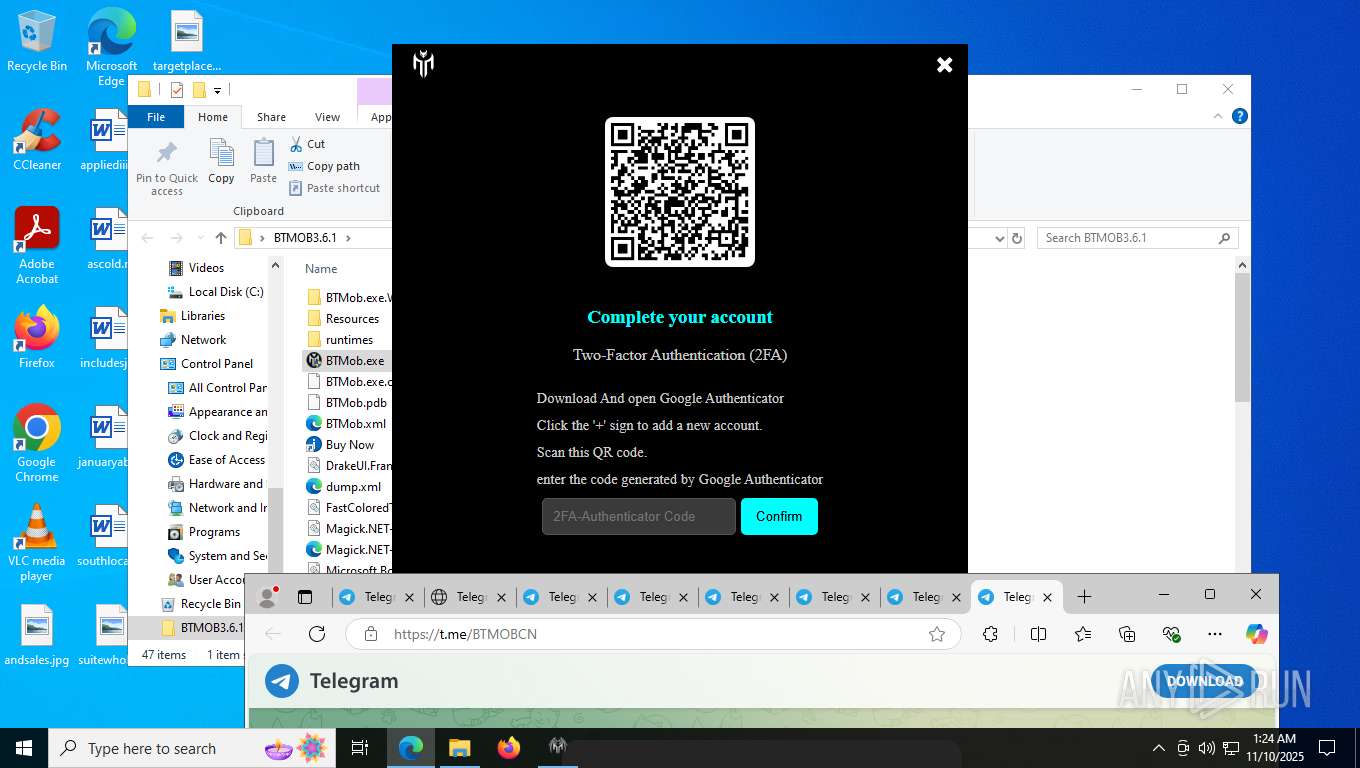The width and height of the screenshot is (1360, 768).
Task: Click the taskbar search box
Action: (193, 748)
